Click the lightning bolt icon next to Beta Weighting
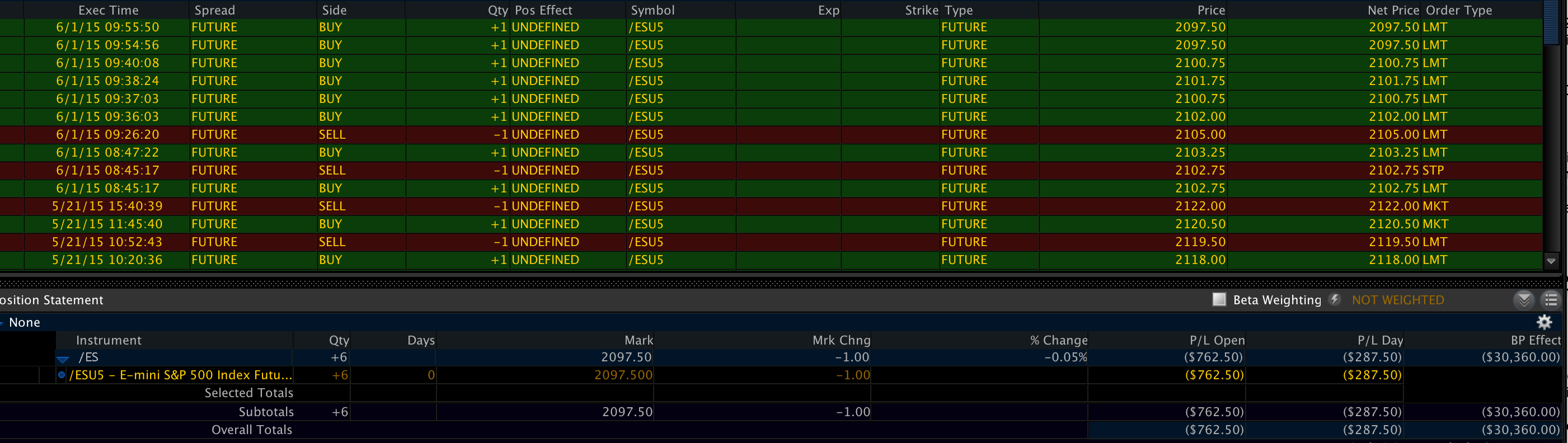 coord(1334,299)
